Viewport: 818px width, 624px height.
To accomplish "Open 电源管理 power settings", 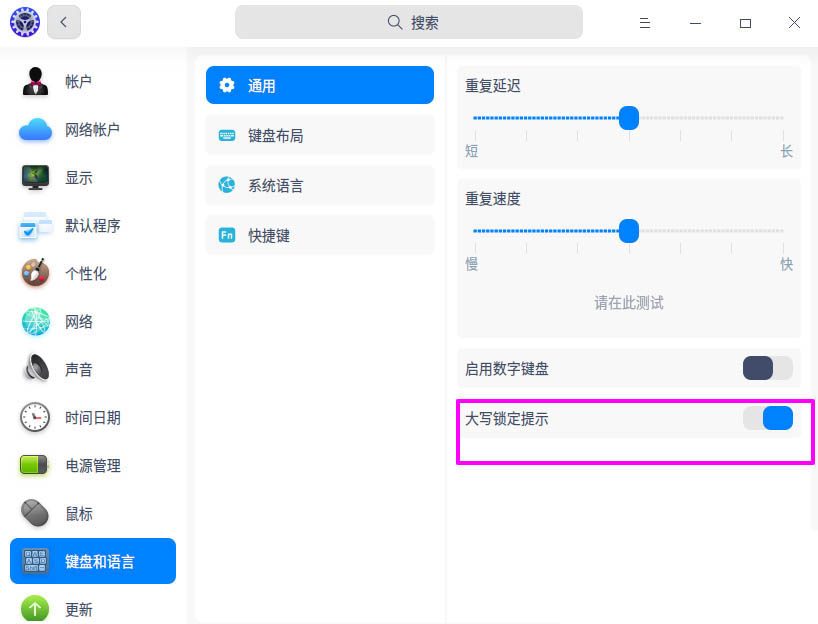I will 90,465.
